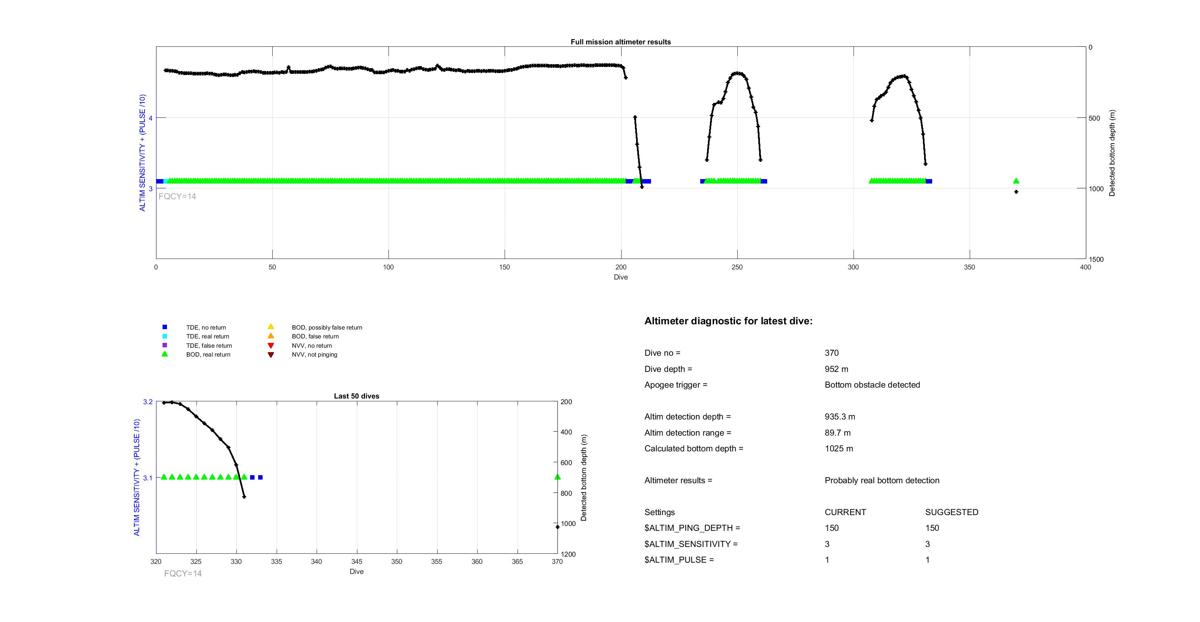The height and width of the screenshot is (622, 1200).
Task: Click the '1200' depth tick on Last 50 dives plot
Action: click(568, 554)
